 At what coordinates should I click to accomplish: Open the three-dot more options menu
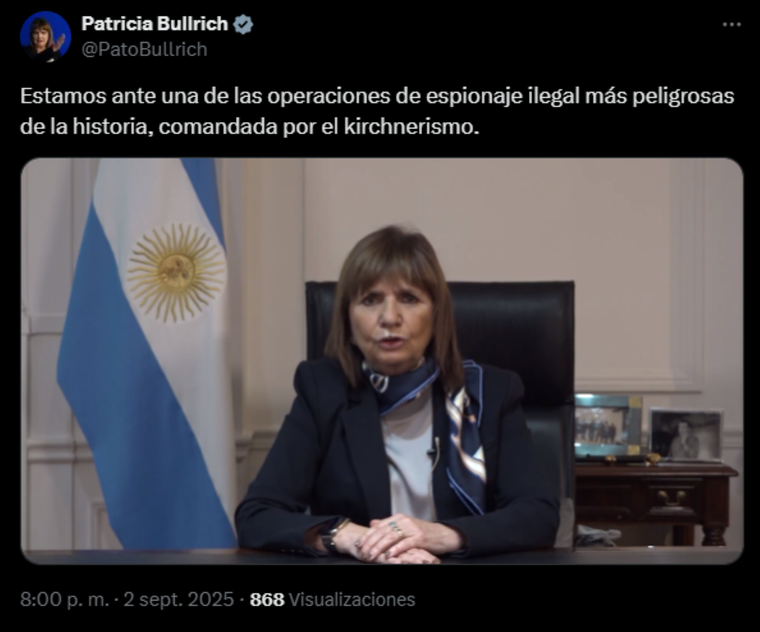(x=731, y=24)
